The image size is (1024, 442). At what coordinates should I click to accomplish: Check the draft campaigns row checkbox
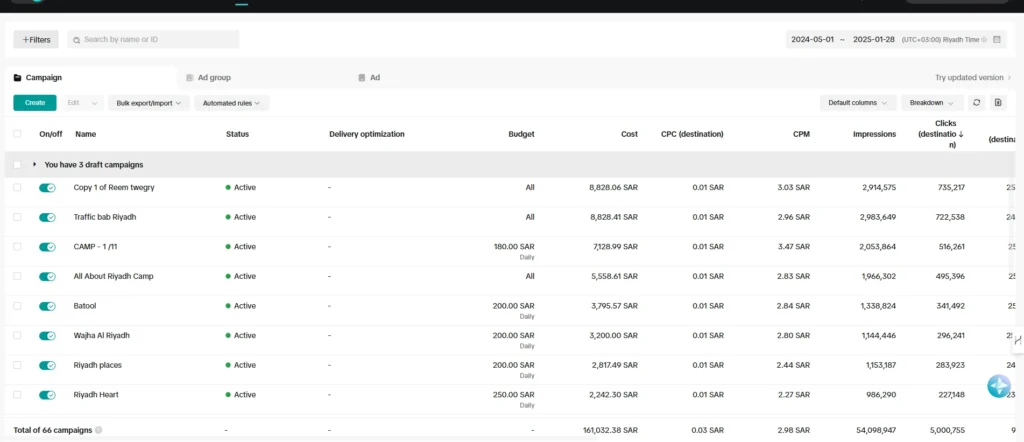coord(17,165)
